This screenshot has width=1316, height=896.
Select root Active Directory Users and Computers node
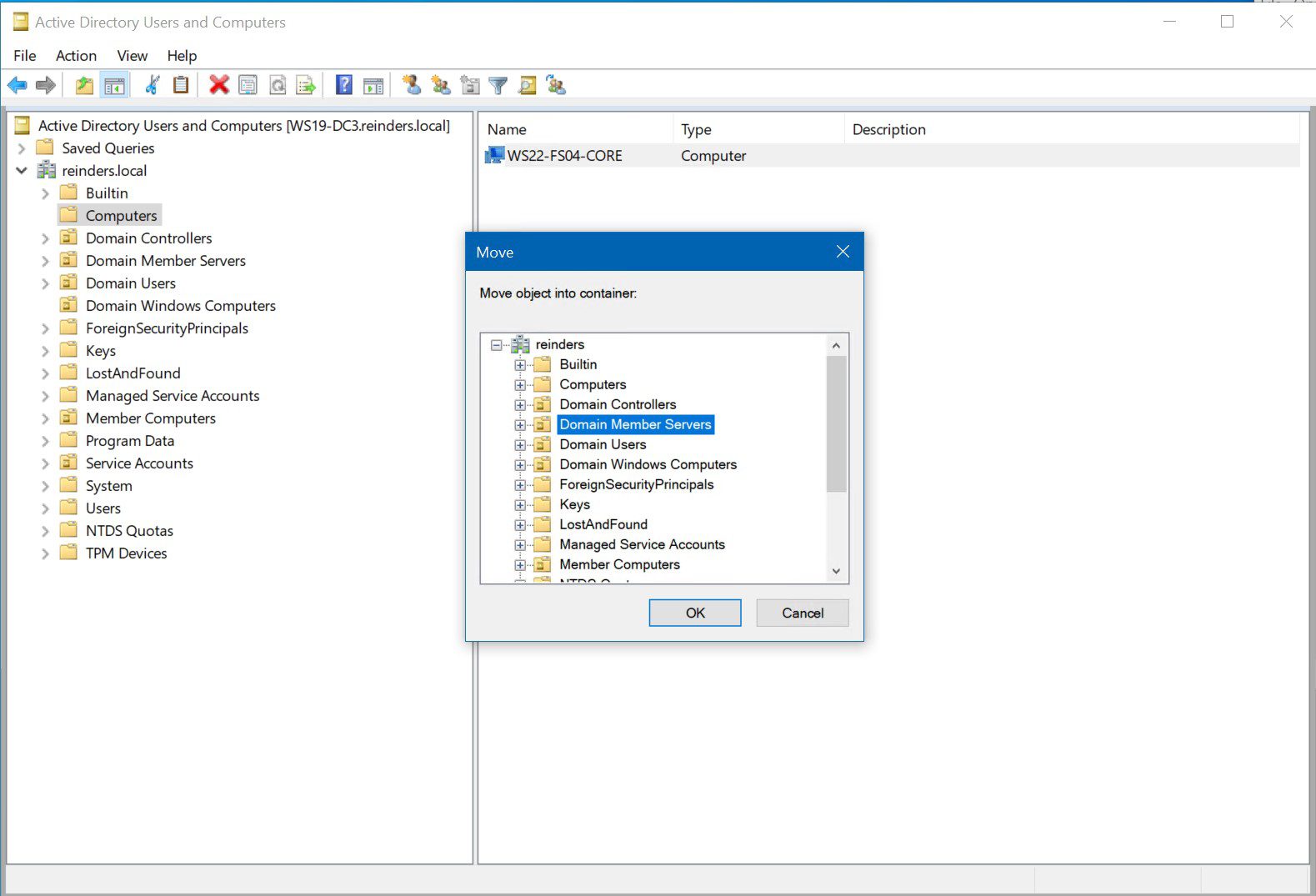[x=243, y=126]
